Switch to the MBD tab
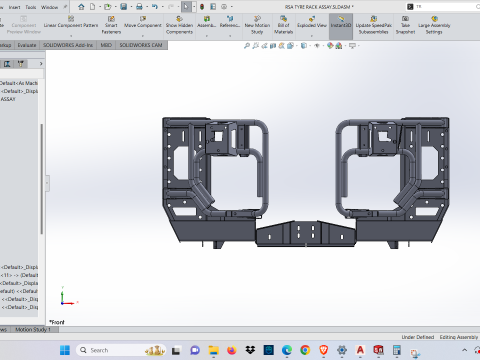 106,45
